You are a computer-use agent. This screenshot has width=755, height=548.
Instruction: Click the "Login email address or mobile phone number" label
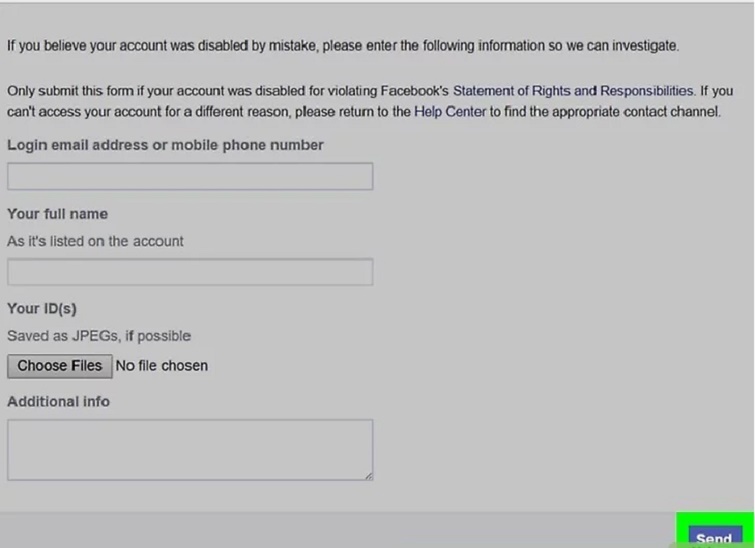[x=165, y=145]
